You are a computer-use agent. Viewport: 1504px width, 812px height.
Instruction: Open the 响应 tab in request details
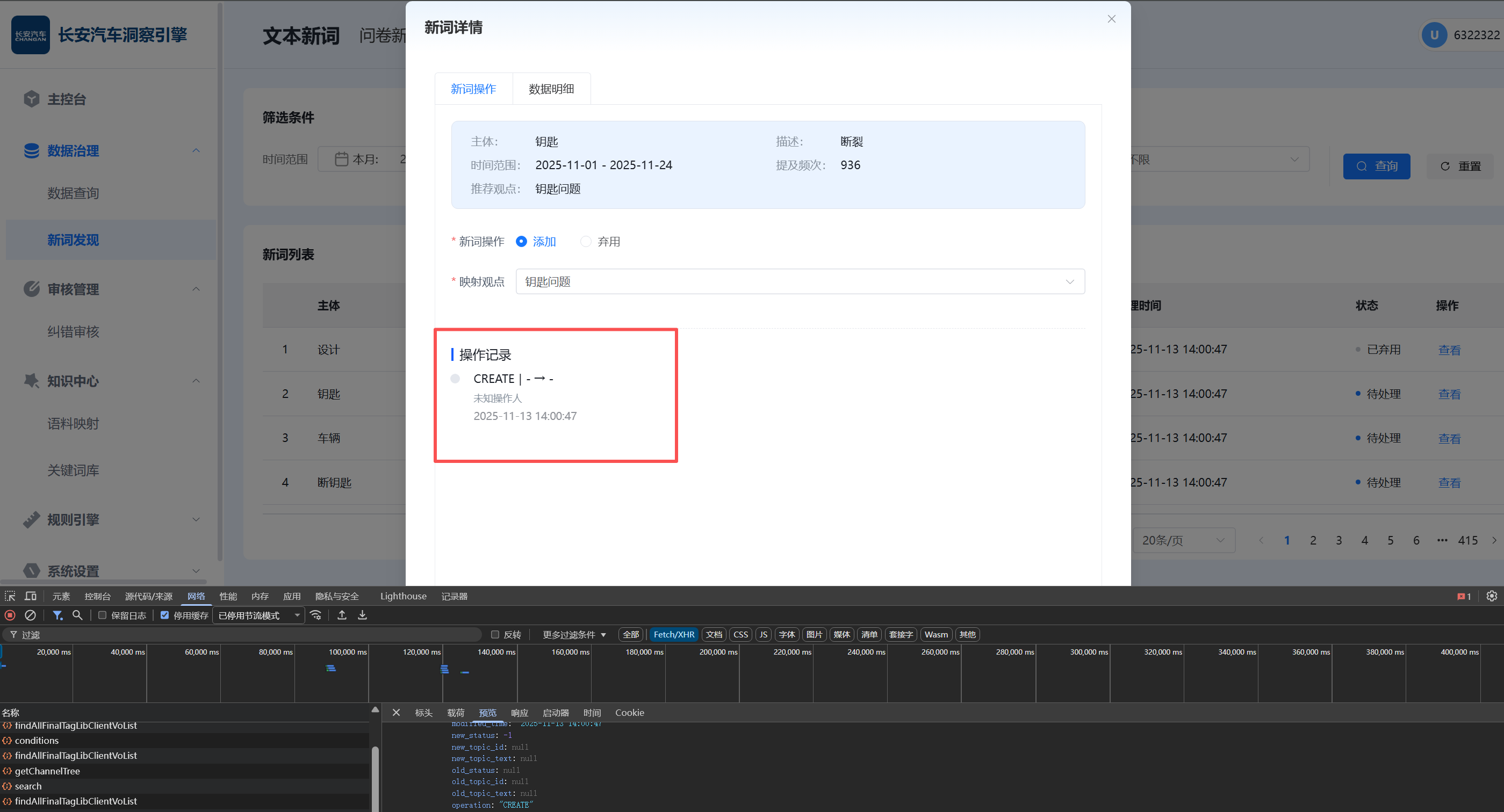519,712
